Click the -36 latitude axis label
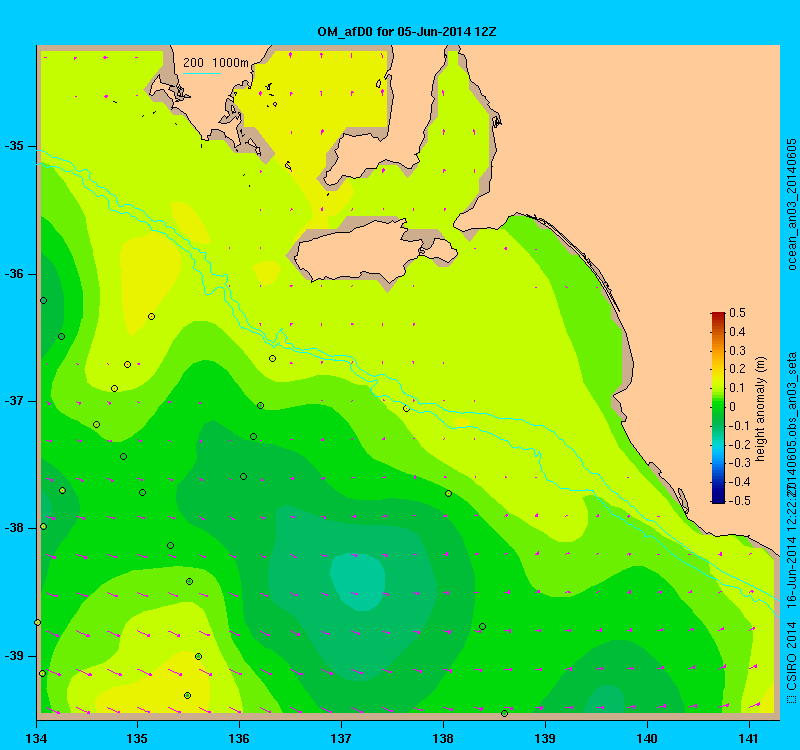Image resolution: width=800 pixels, height=750 pixels. [x=14, y=274]
